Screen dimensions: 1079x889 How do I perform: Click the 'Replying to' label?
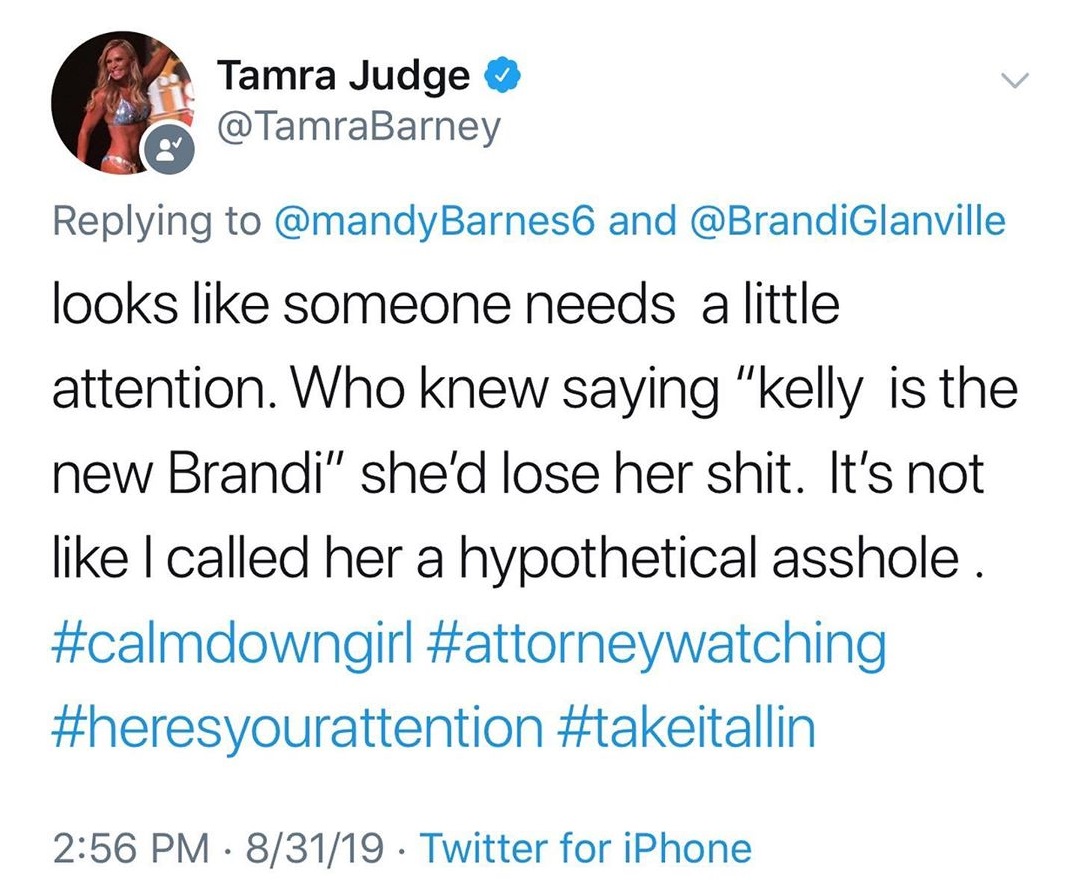(x=165, y=220)
